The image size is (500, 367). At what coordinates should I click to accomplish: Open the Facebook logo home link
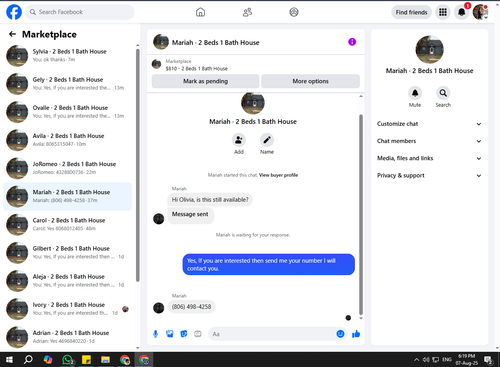coord(14,12)
